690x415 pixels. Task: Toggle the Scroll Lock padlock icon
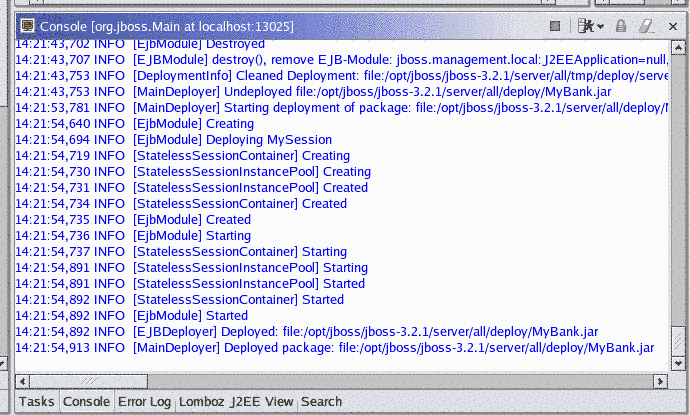[621, 25]
